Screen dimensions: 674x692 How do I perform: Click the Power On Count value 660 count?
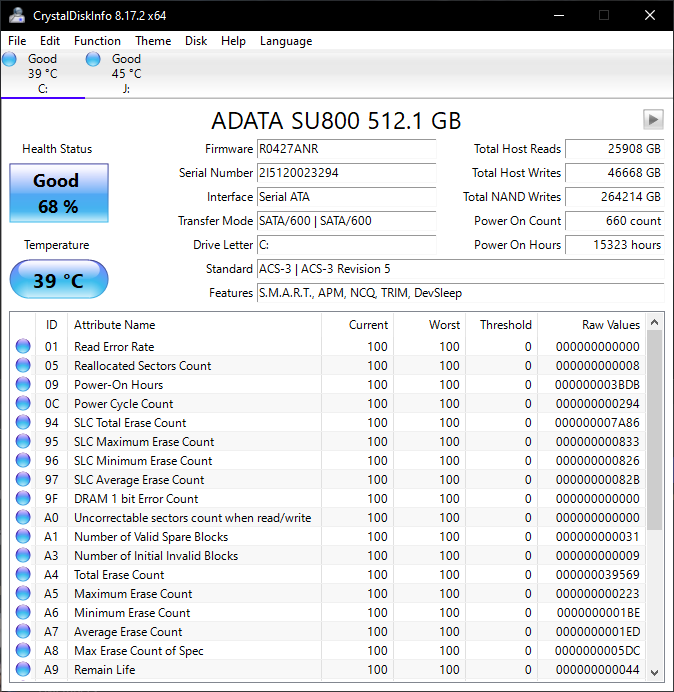point(614,221)
